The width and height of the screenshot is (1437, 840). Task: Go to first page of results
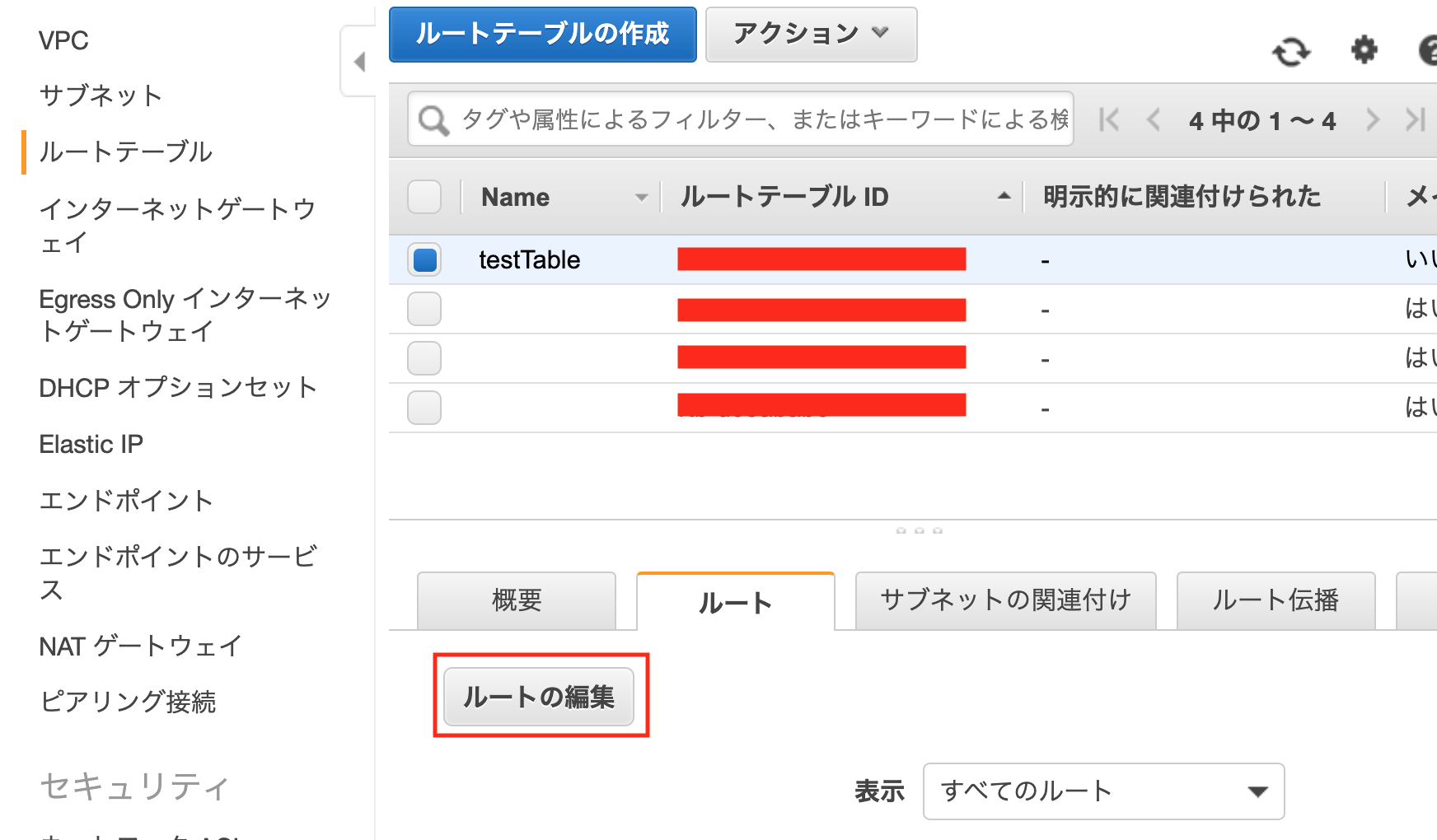[1109, 120]
